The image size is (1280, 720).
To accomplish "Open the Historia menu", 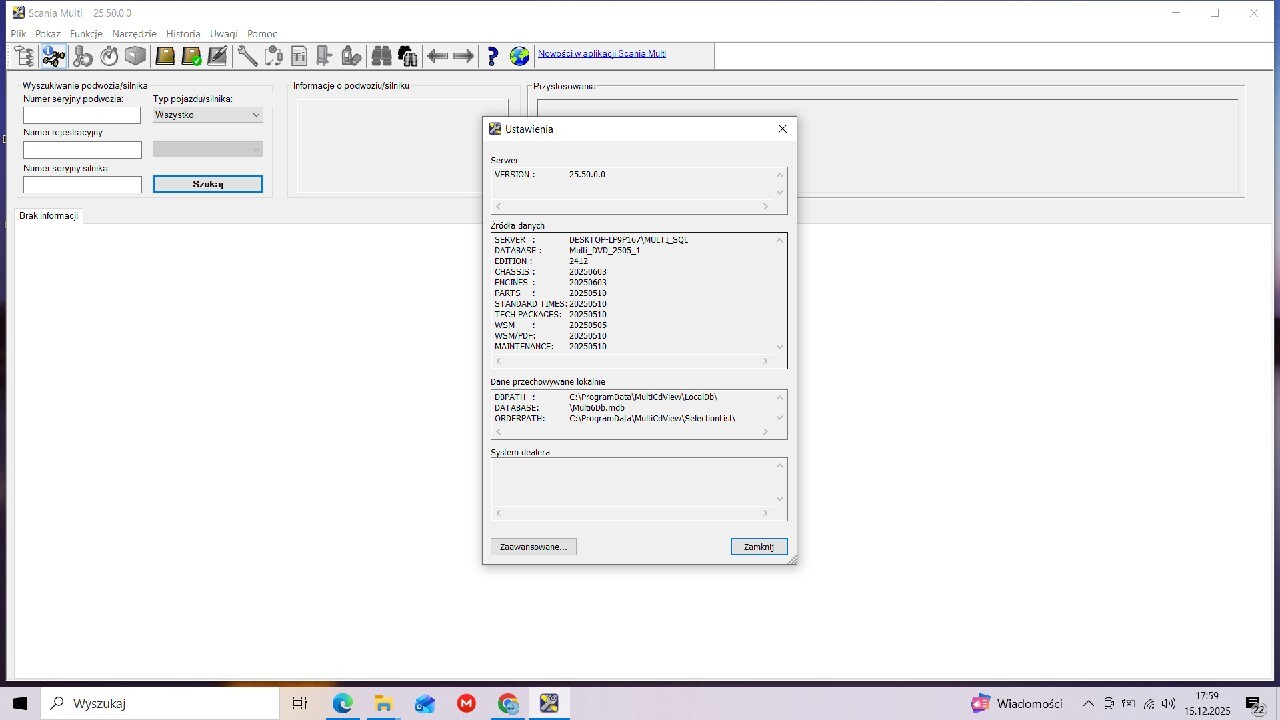I will 183,34.
